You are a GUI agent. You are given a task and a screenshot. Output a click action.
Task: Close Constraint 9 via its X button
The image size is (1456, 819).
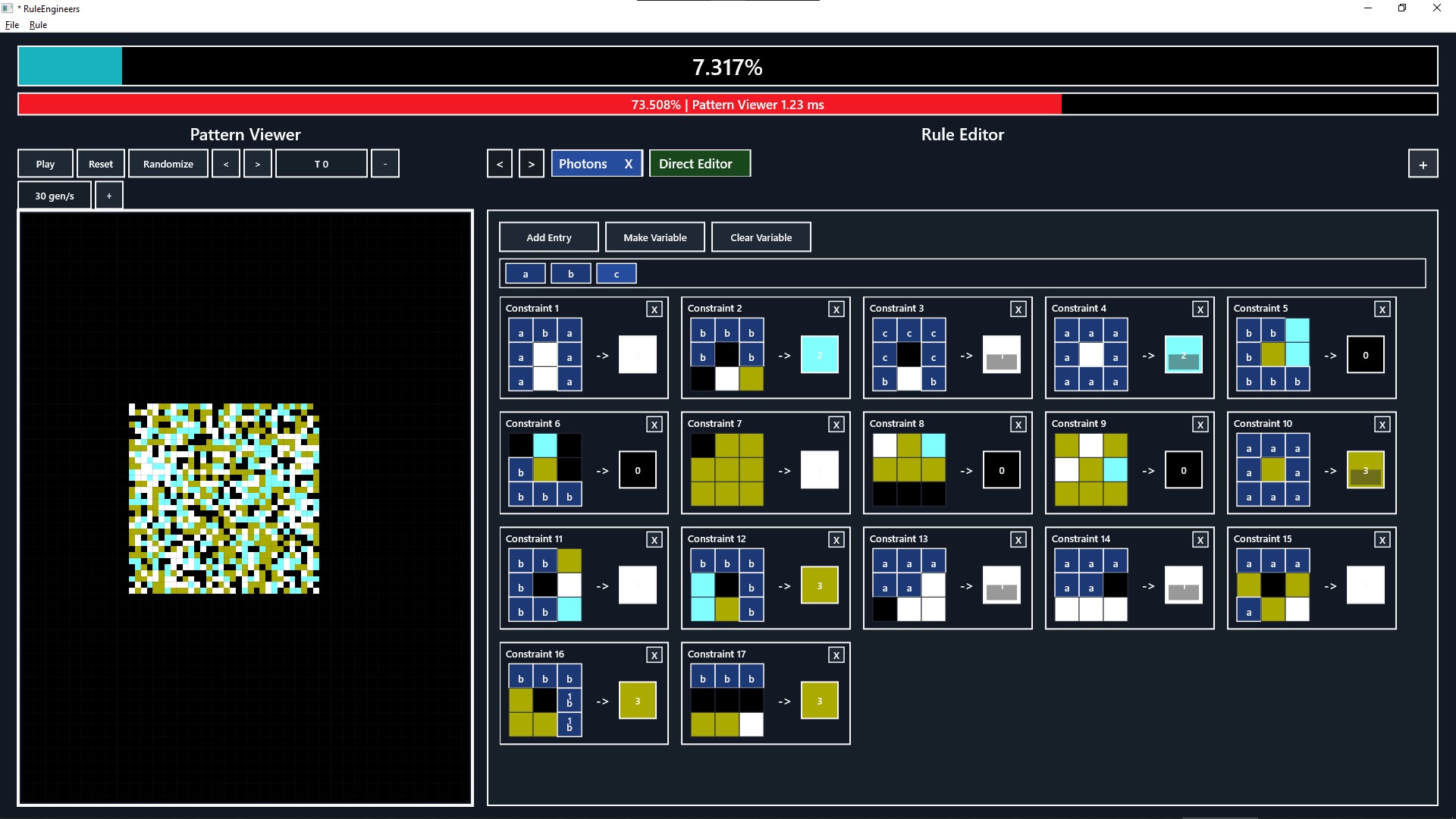(1200, 424)
